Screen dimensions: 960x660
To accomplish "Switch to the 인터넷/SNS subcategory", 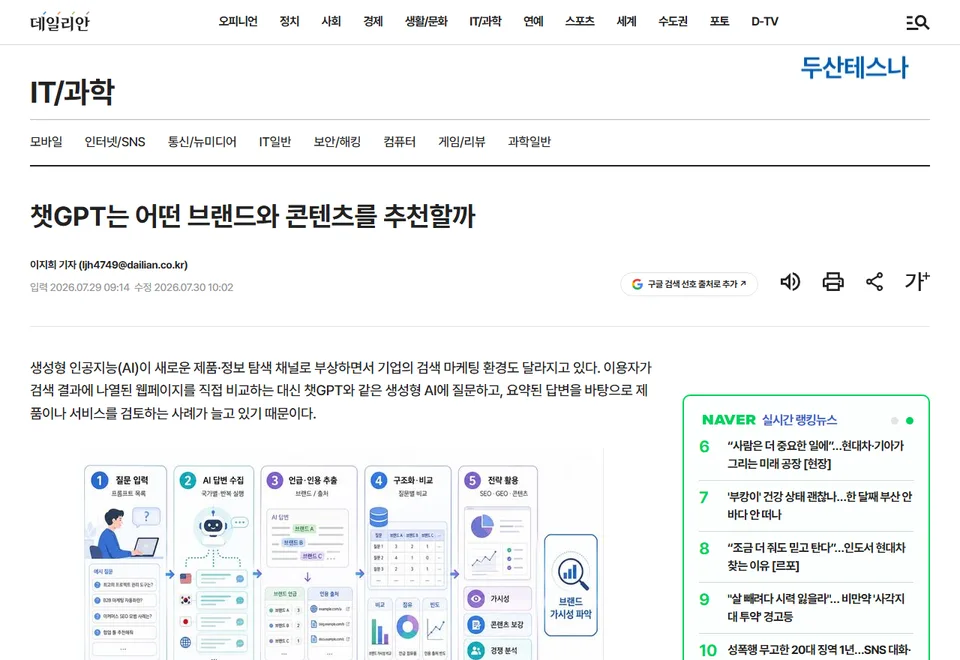I will click(115, 141).
